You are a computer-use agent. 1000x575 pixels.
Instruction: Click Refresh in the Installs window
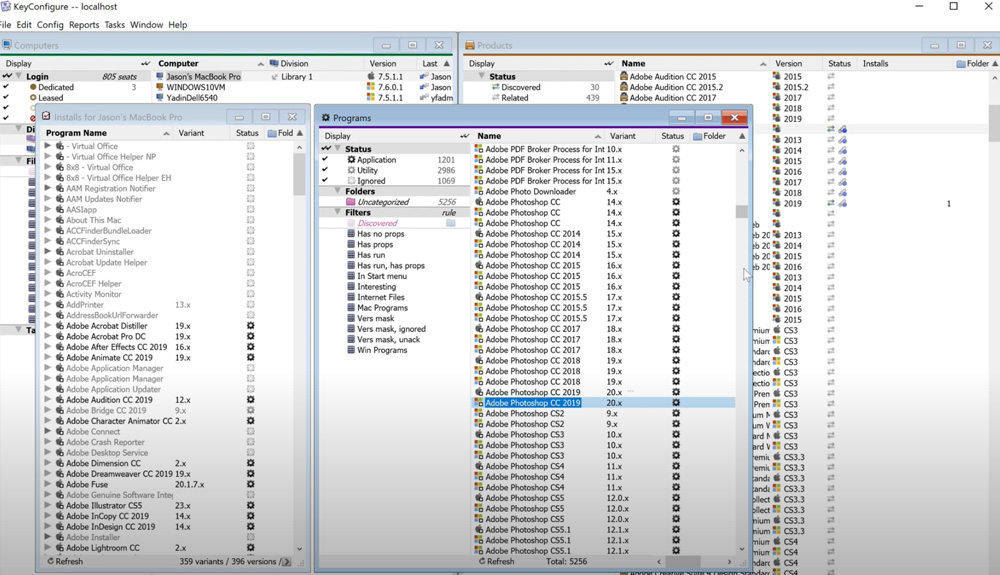tap(65, 562)
